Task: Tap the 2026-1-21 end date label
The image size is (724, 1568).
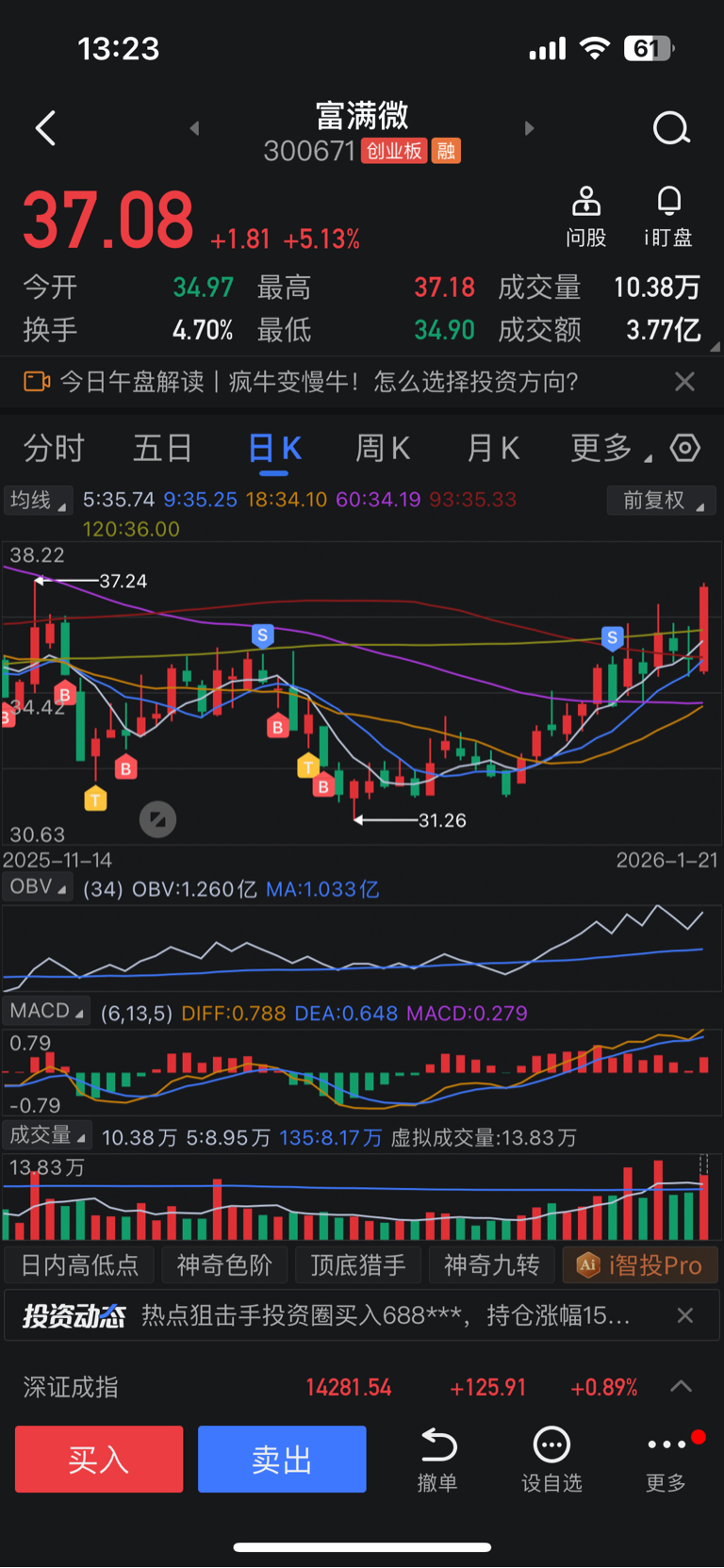Action: [x=666, y=860]
